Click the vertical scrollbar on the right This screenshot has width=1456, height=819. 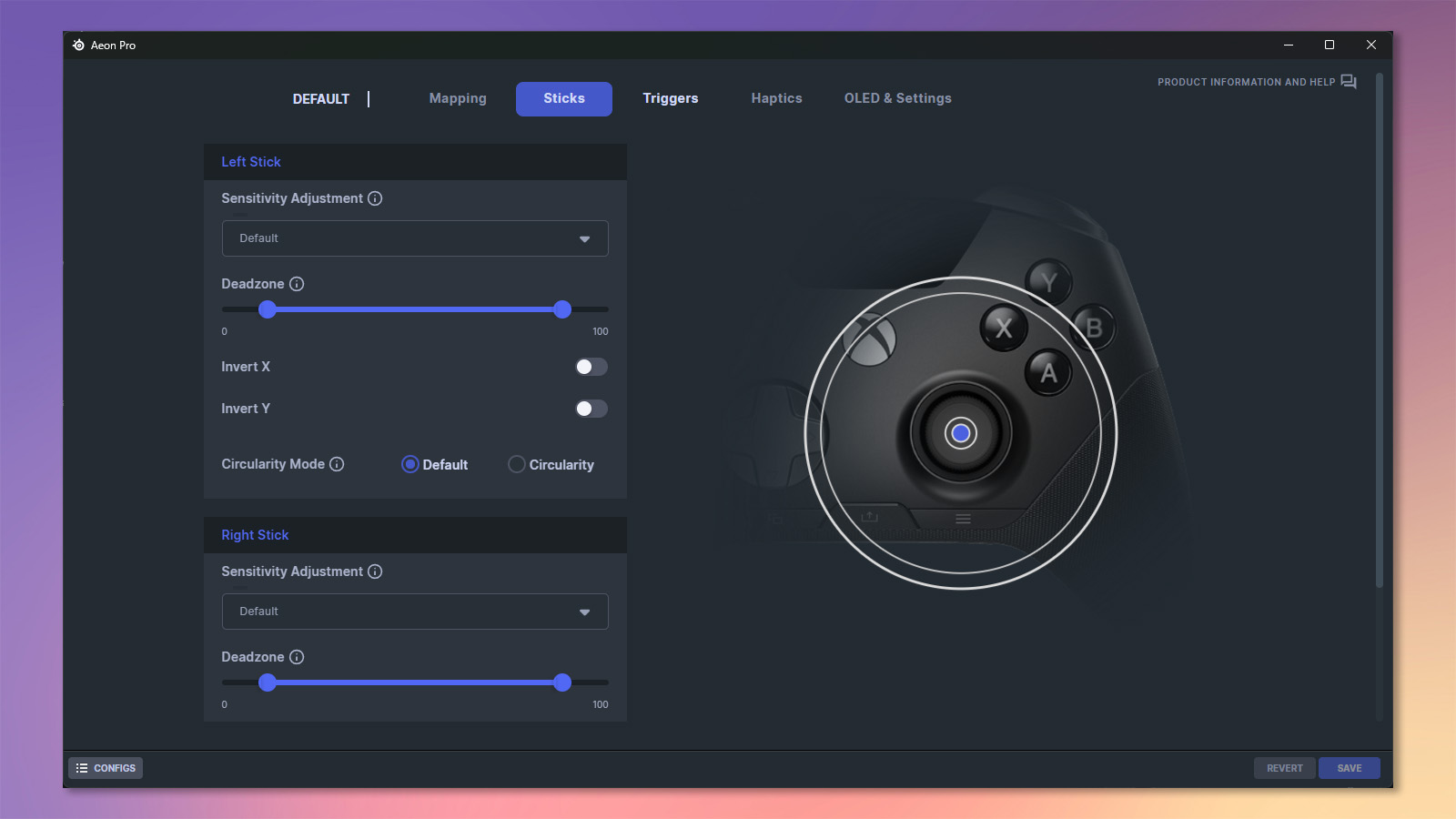coord(1380,330)
